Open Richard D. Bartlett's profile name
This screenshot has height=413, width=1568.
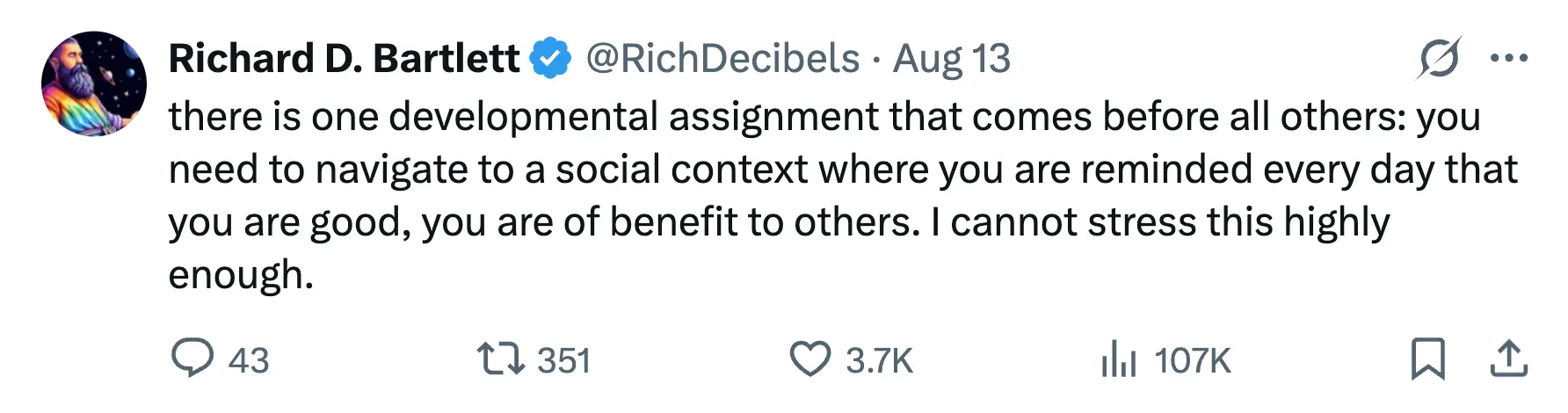(344, 59)
